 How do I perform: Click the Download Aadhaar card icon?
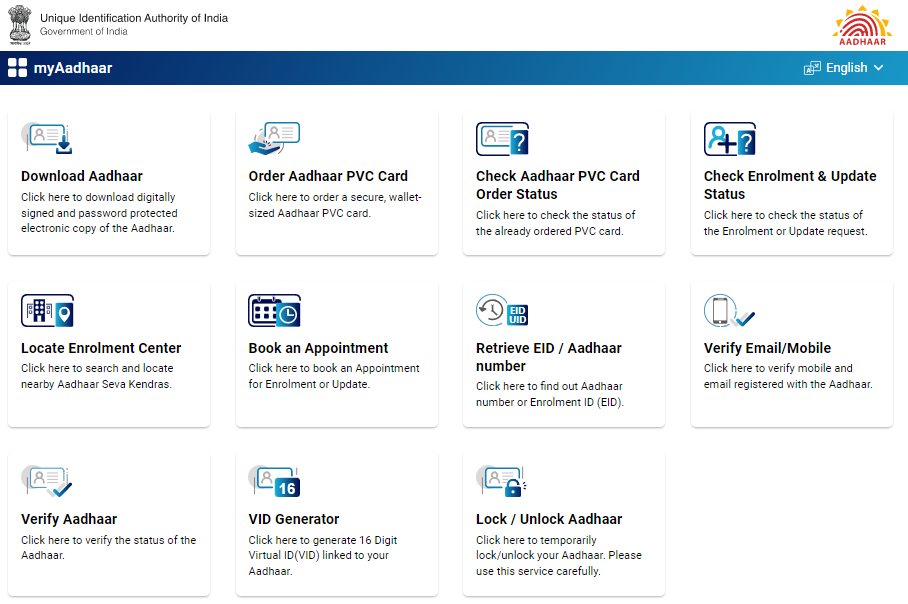(47, 138)
